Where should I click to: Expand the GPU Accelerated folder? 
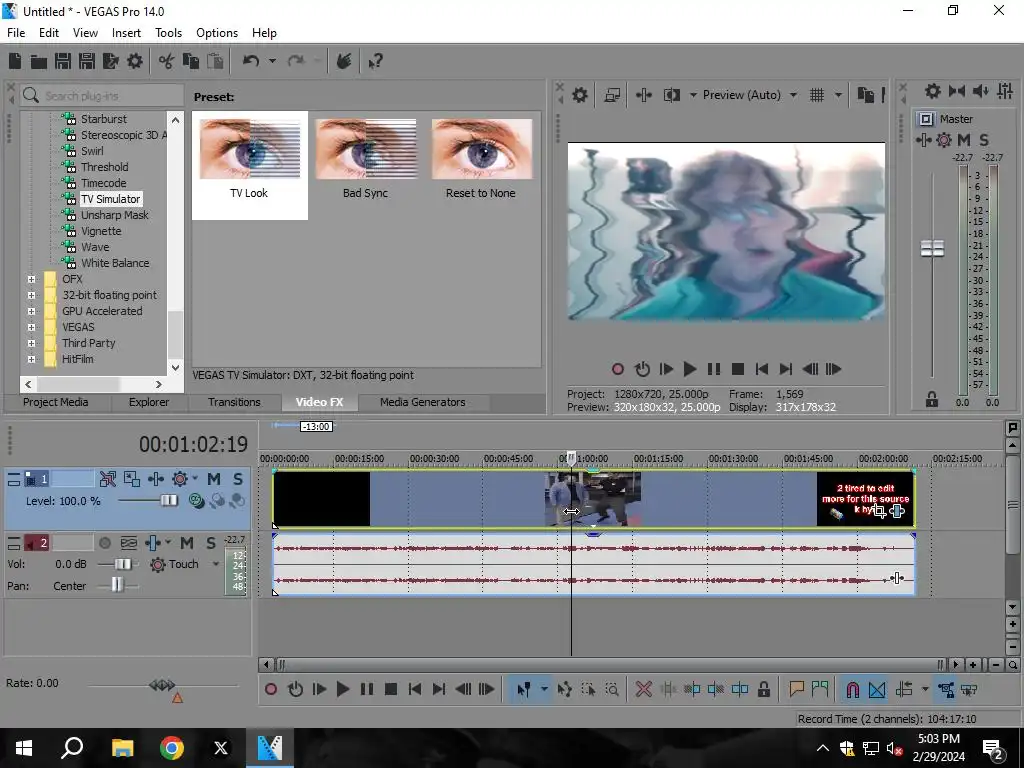tap(31, 311)
